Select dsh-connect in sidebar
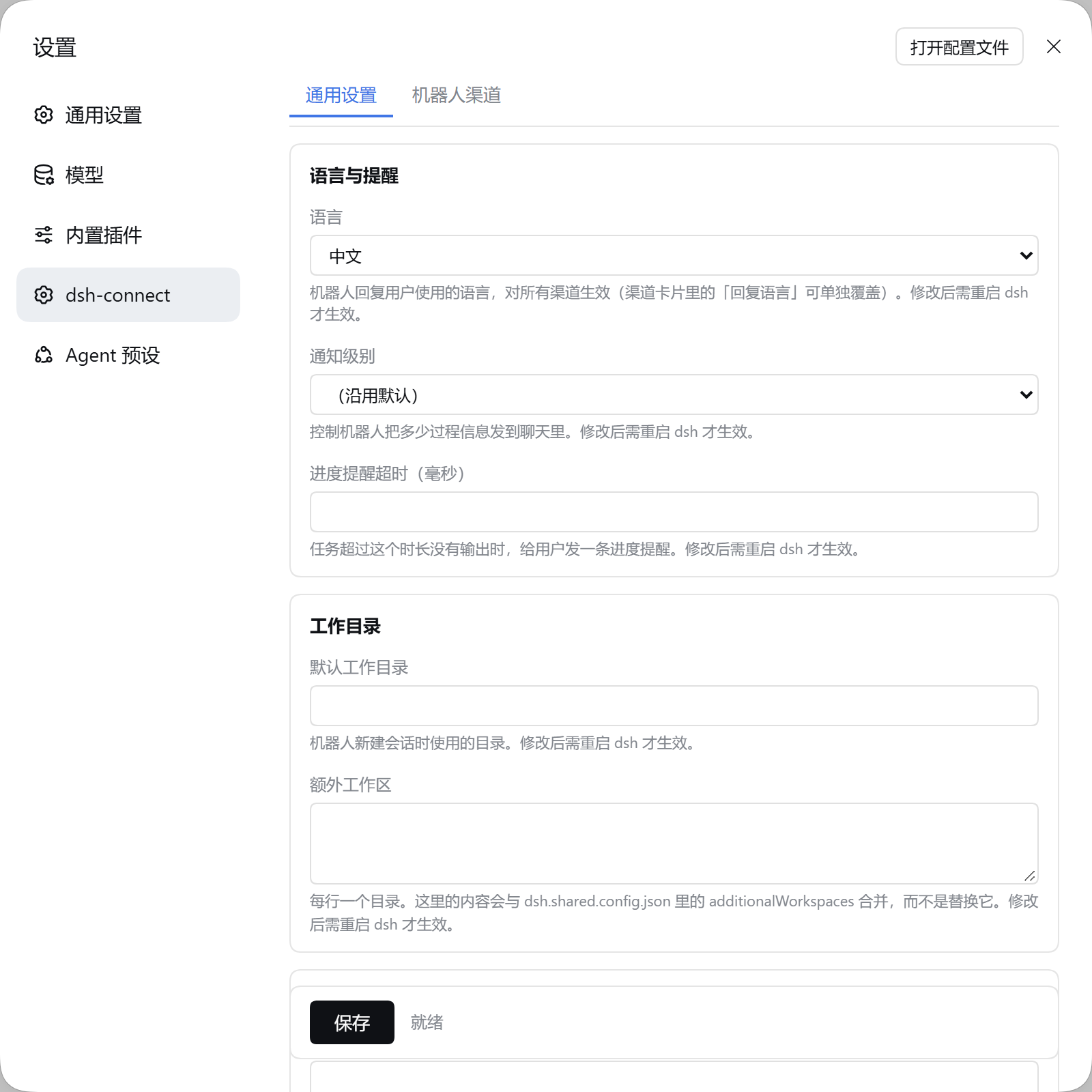1092x1092 pixels. pos(128,295)
